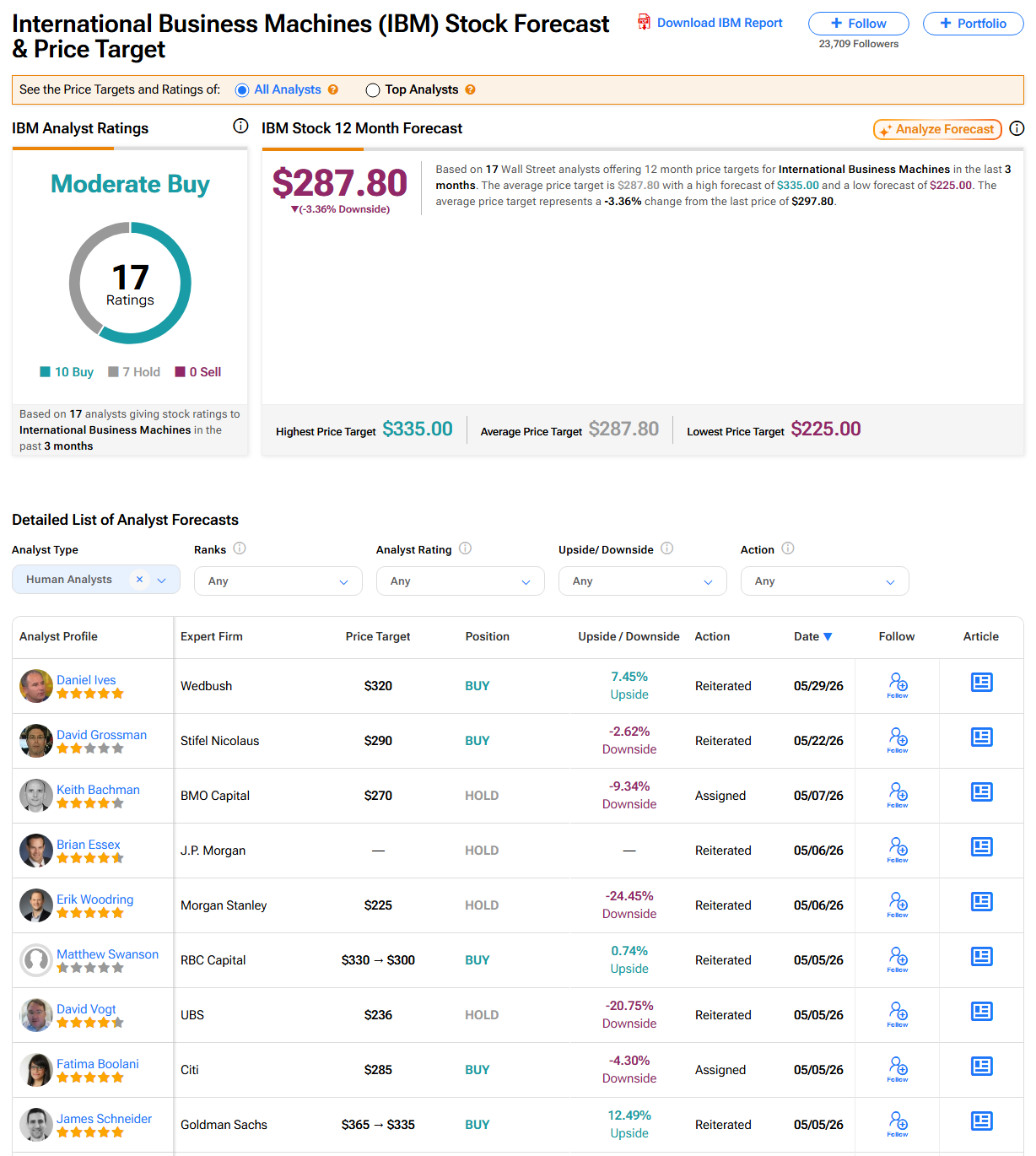Click Expert Firm column header
Viewport: 1036px width, 1156px height.
(x=212, y=636)
